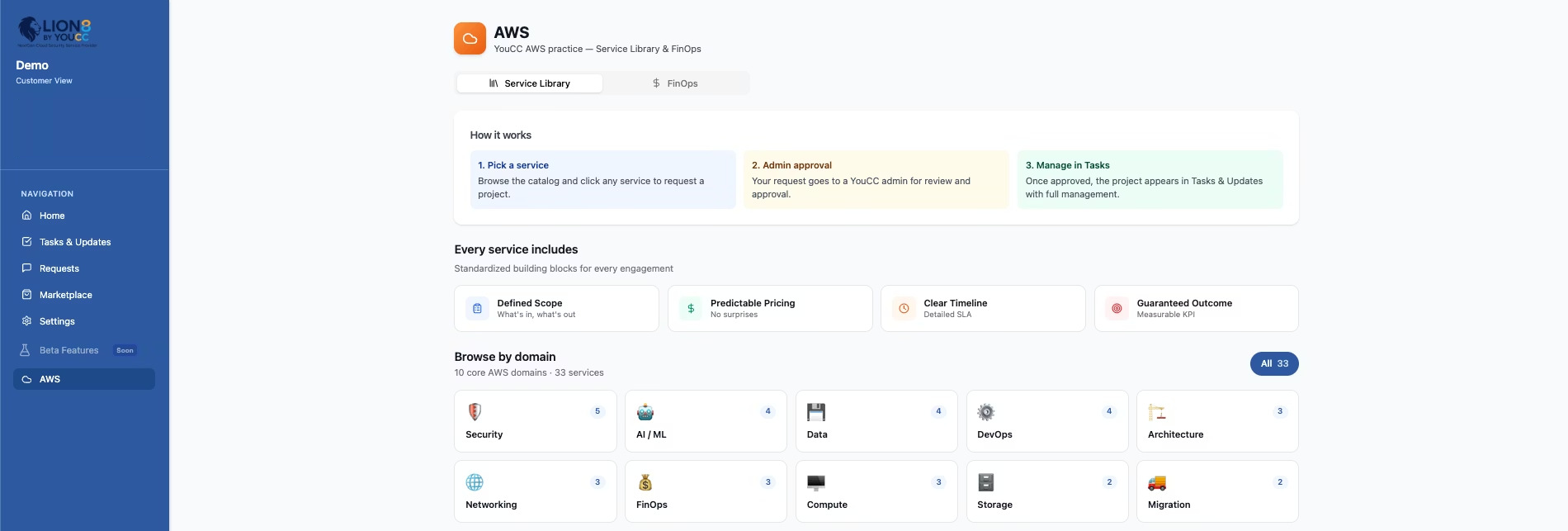Click the Defined Scope info card
The width and height of the screenshot is (1568, 531).
coord(556,309)
